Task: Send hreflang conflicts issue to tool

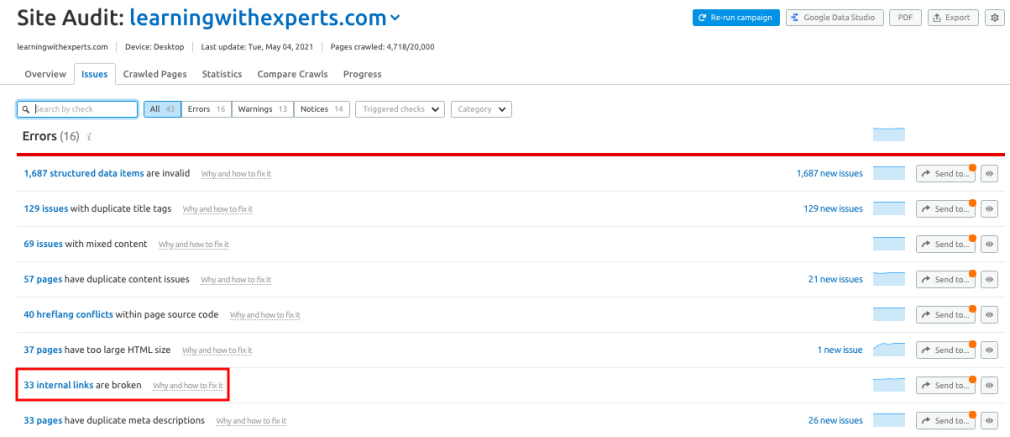Action: pyautogui.click(x=946, y=315)
